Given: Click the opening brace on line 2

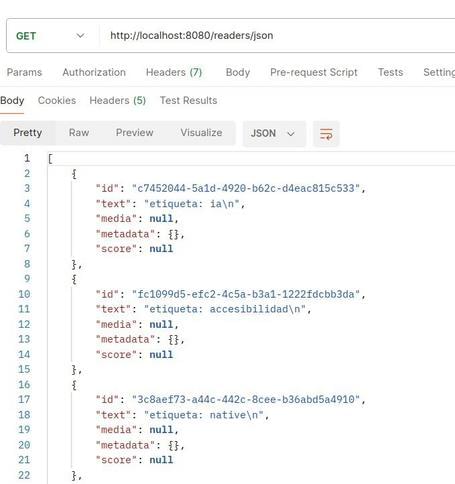Looking at the screenshot, I should (74, 174).
